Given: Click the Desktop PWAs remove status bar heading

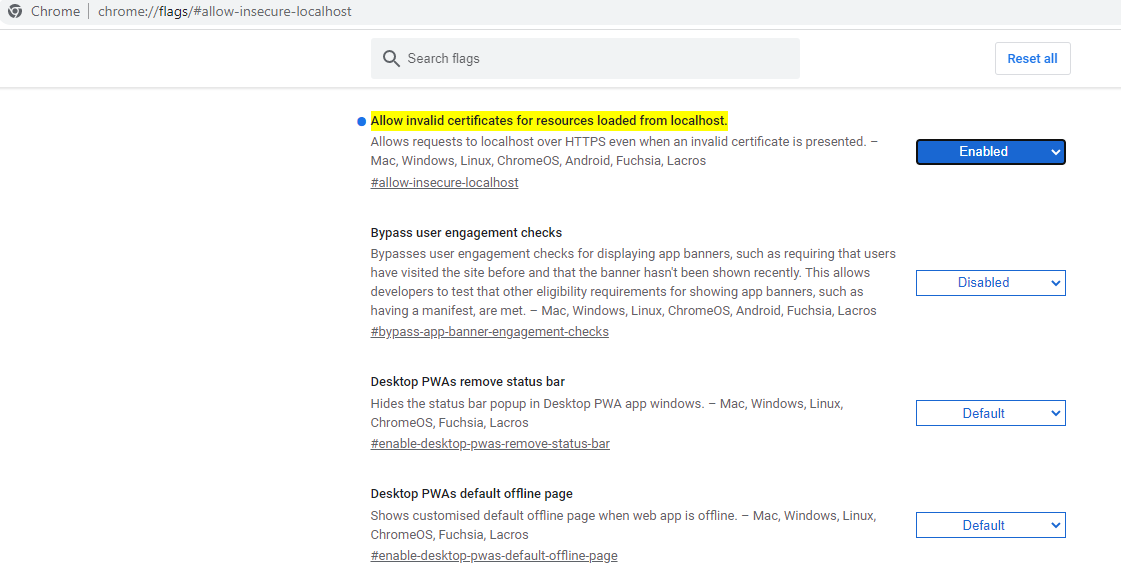Looking at the screenshot, I should pyautogui.click(x=468, y=382).
